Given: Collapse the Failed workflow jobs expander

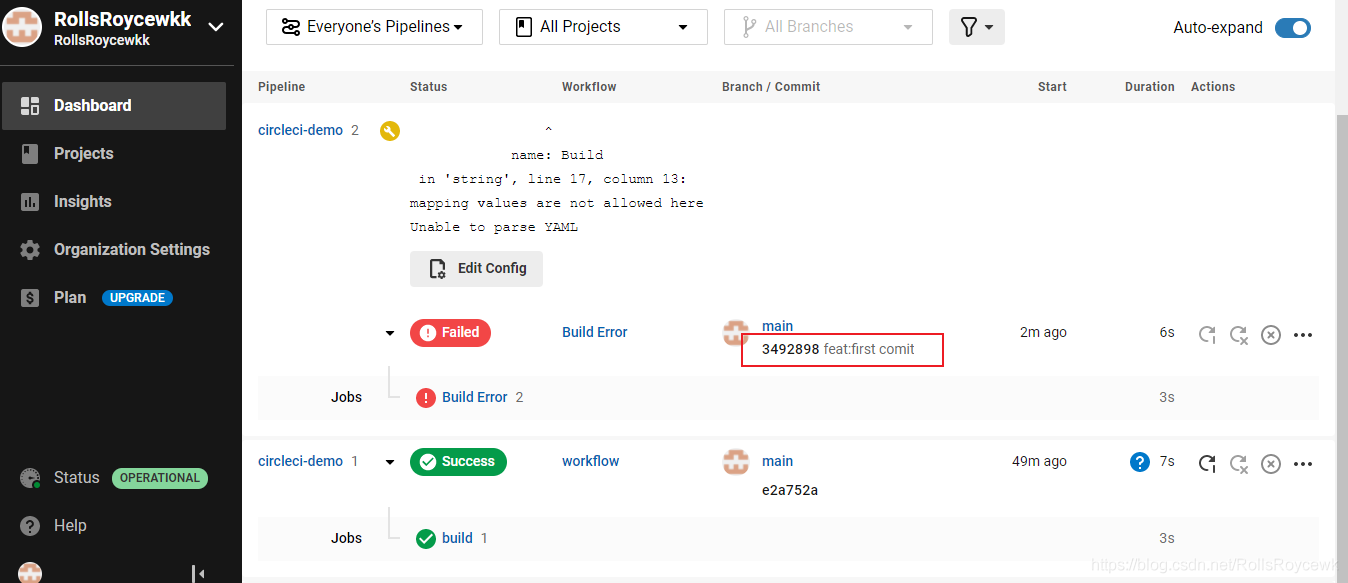Looking at the screenshot, I should coord(390,333).
